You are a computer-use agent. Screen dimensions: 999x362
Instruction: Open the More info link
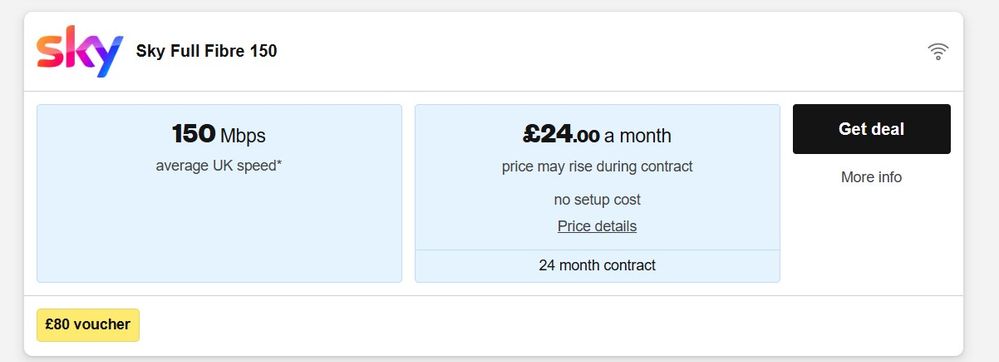[x=871, y=177]
